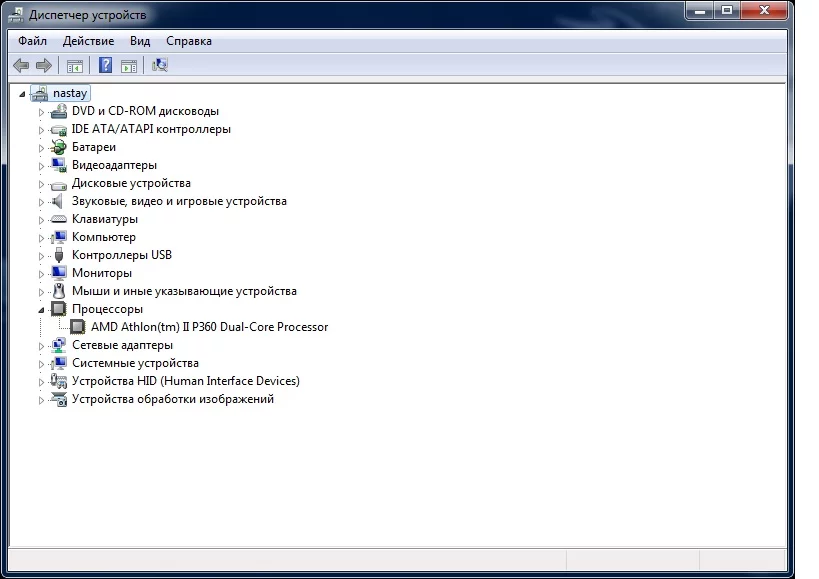Expand the Видеоадаптеры node

41,166
